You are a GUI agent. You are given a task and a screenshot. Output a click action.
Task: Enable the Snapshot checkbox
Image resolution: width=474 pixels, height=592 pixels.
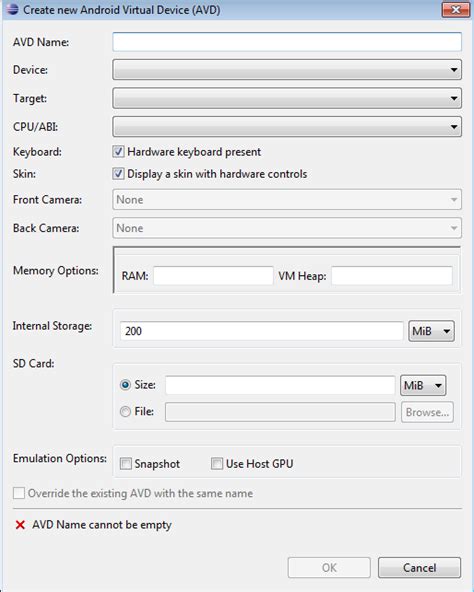(x=125, y=463)
